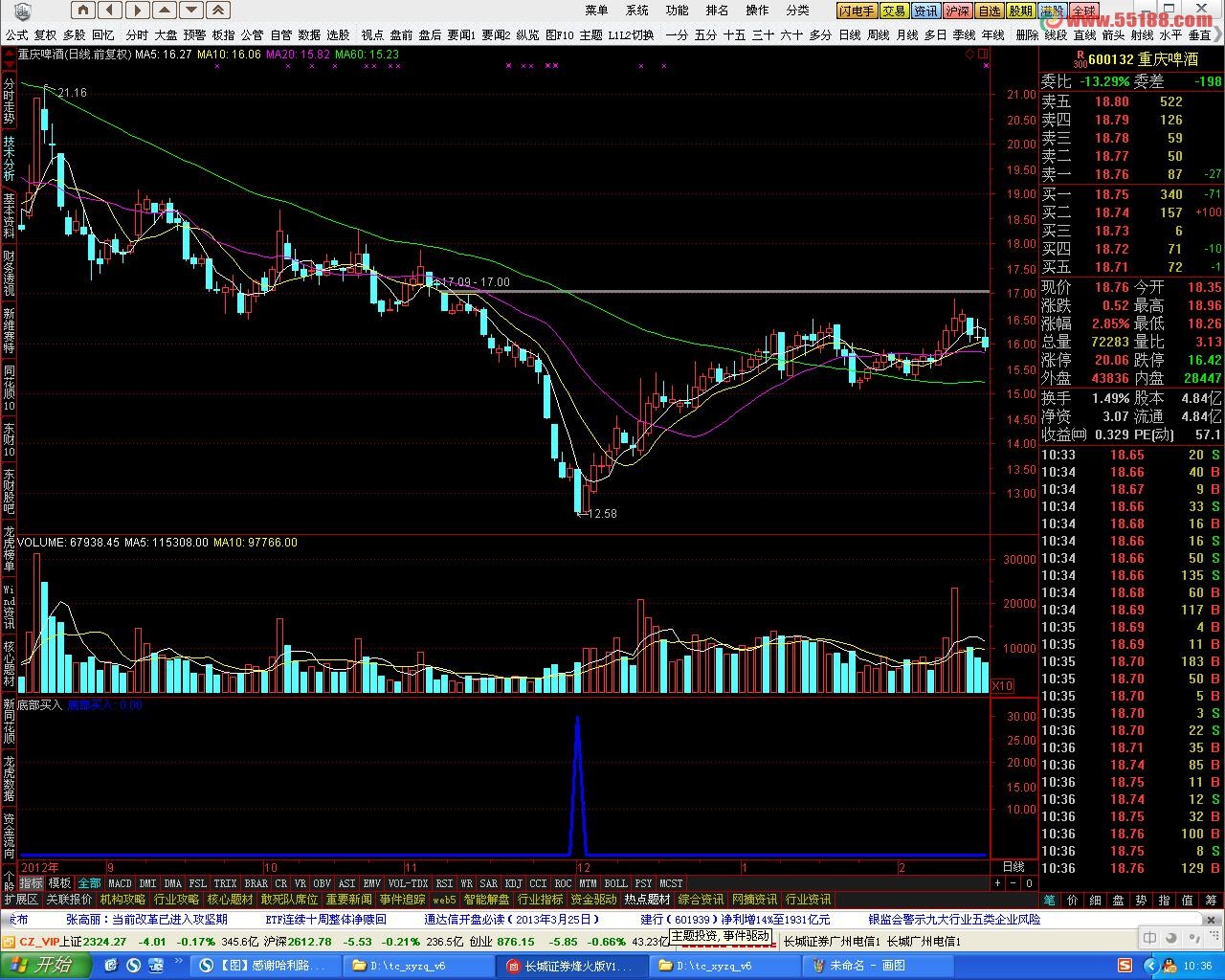Switch to 模板 template tab

pyautogui.click(x=59, y=883)
